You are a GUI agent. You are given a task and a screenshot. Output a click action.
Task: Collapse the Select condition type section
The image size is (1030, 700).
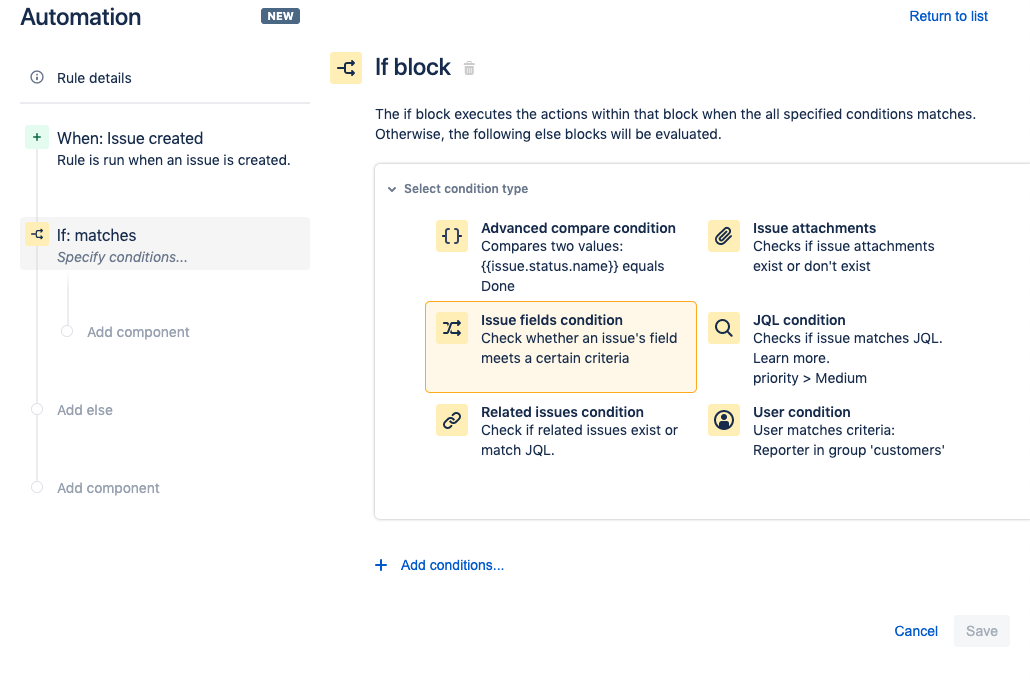[x=391, y=188]
